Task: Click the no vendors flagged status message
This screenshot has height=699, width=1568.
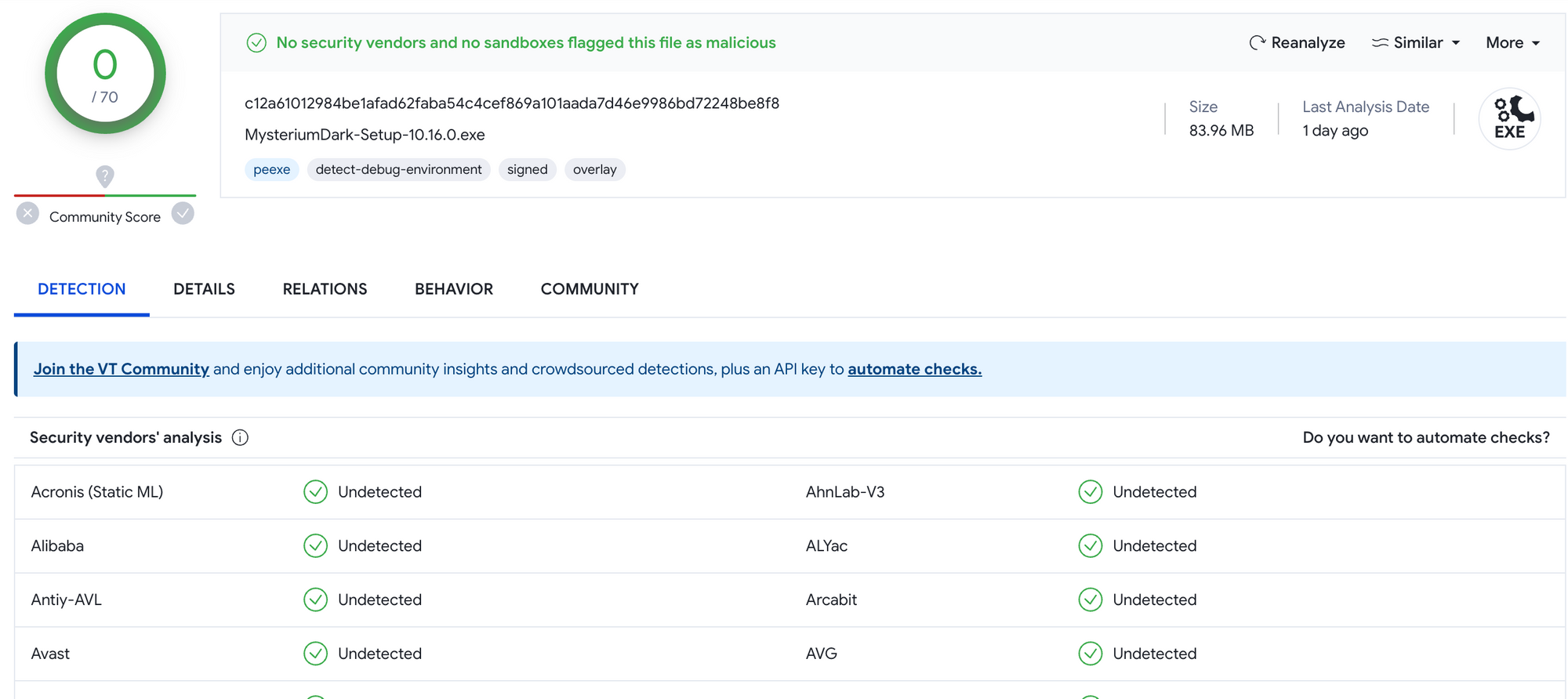Action: (526, 42)
